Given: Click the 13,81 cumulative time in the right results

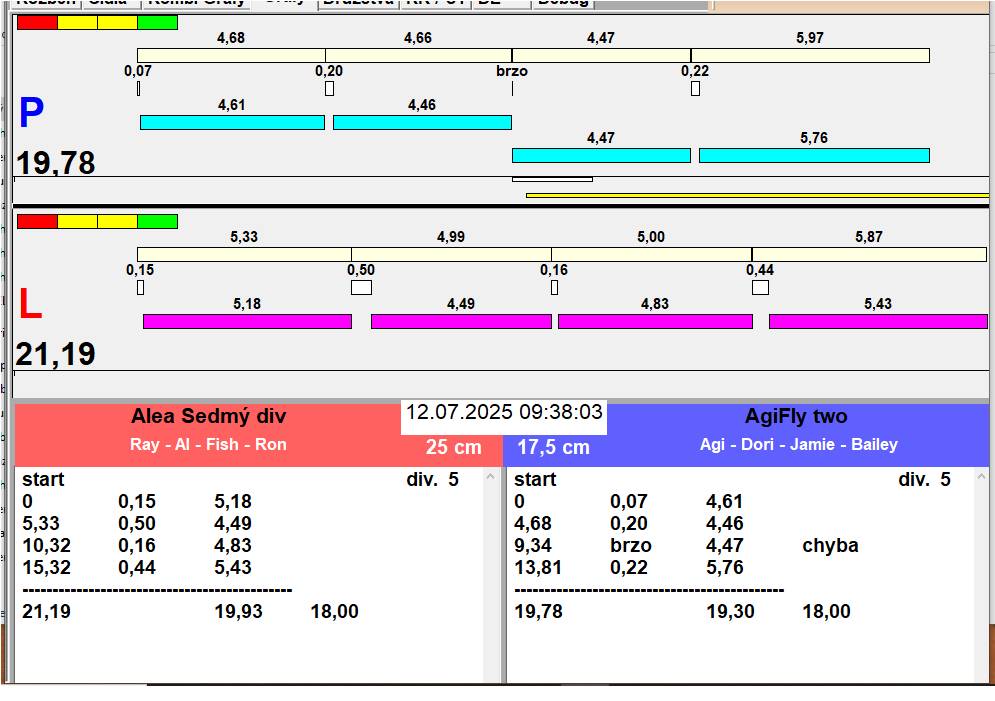Looking at the screenshot, I should [538, 567].
